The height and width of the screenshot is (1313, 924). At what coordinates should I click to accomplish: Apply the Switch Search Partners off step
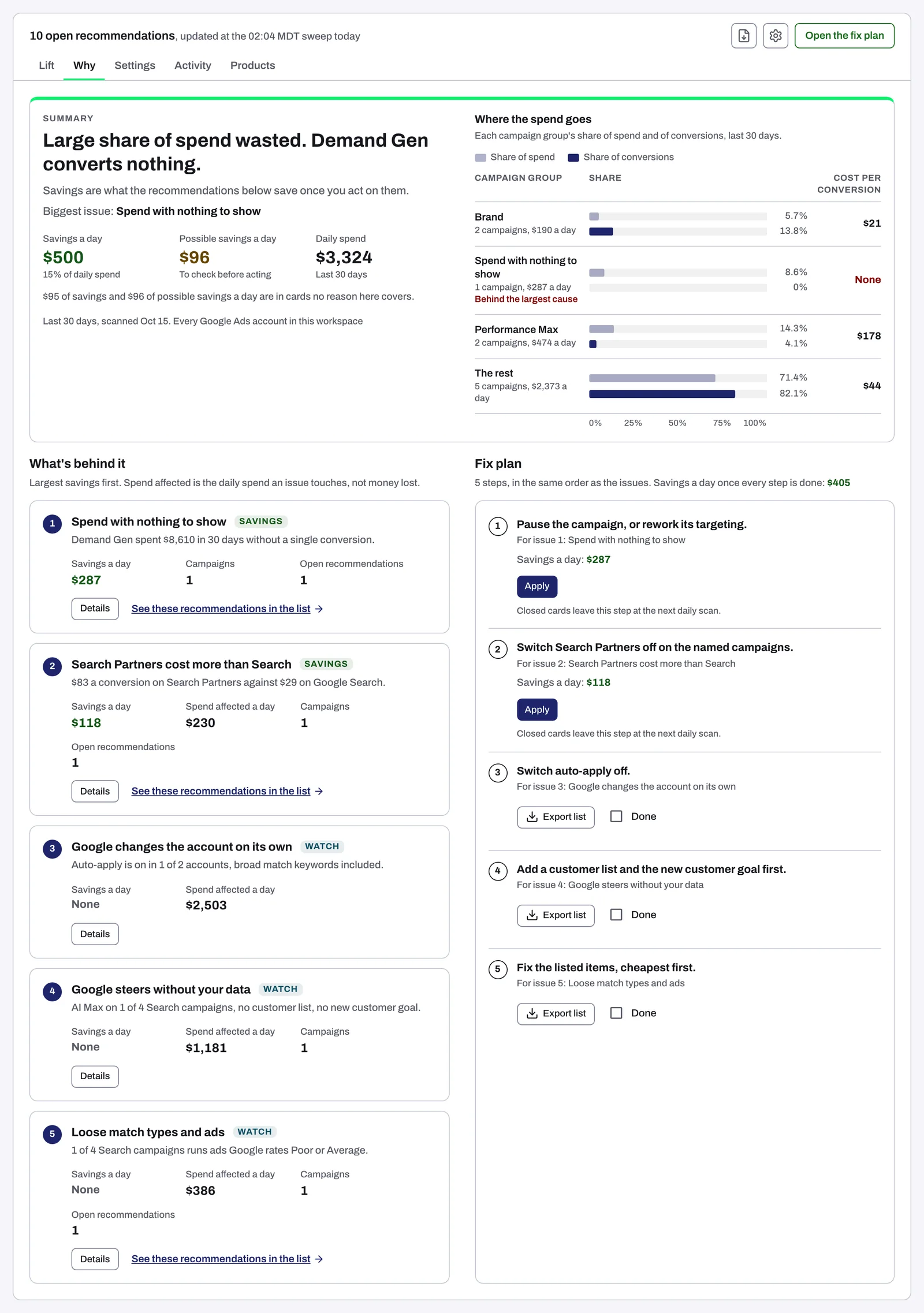[537, 710]
